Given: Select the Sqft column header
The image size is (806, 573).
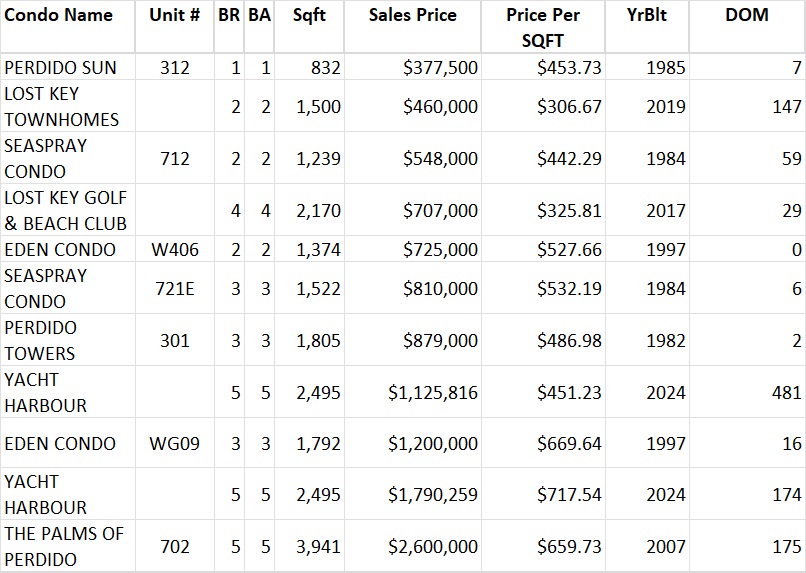Looking at the screenshot, I should pyautogui.click(x=309, y=16).
